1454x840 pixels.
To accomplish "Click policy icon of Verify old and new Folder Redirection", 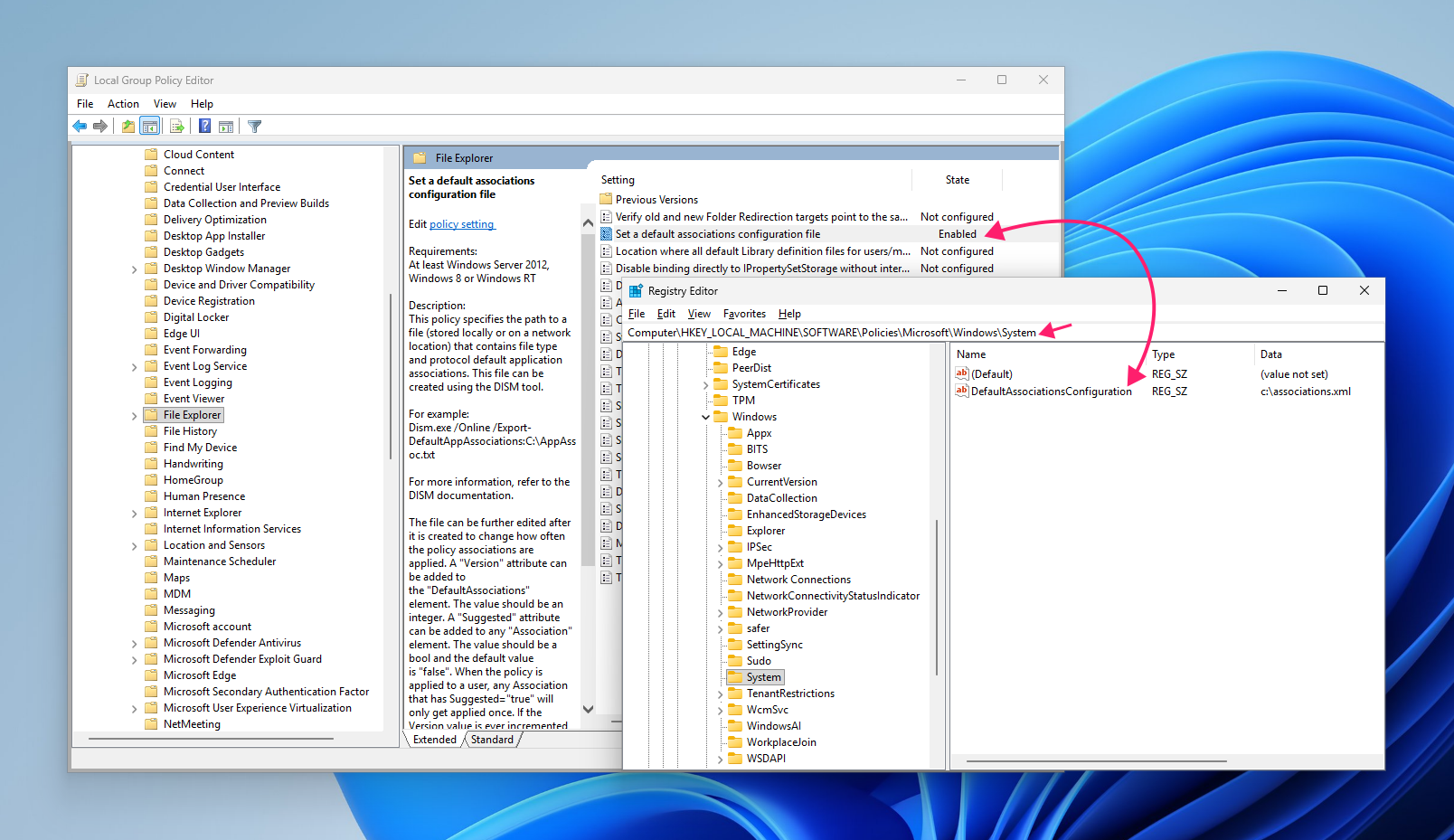I will coord(607,216).
